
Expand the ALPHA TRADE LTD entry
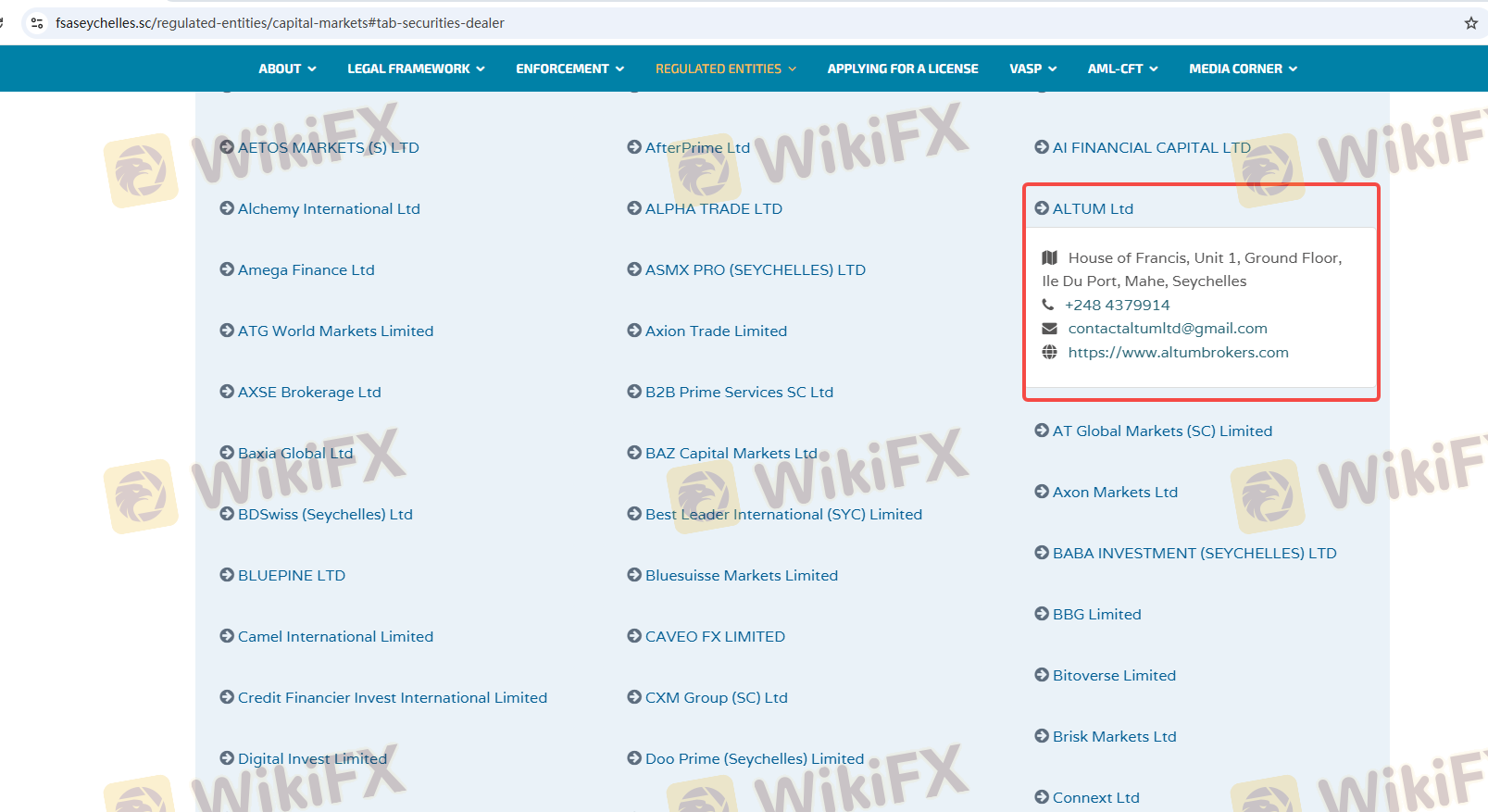pos(713,208)
